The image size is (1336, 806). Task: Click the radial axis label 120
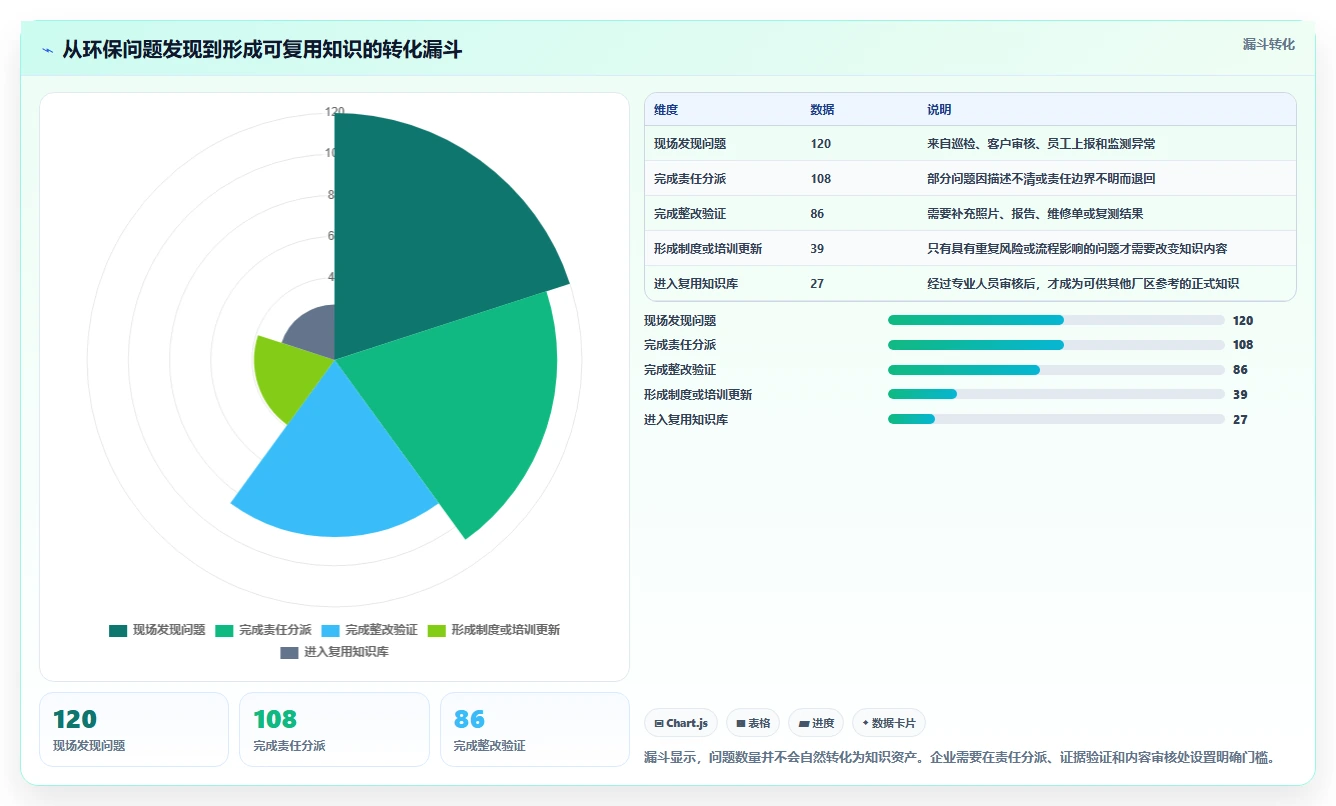[335, 112]
